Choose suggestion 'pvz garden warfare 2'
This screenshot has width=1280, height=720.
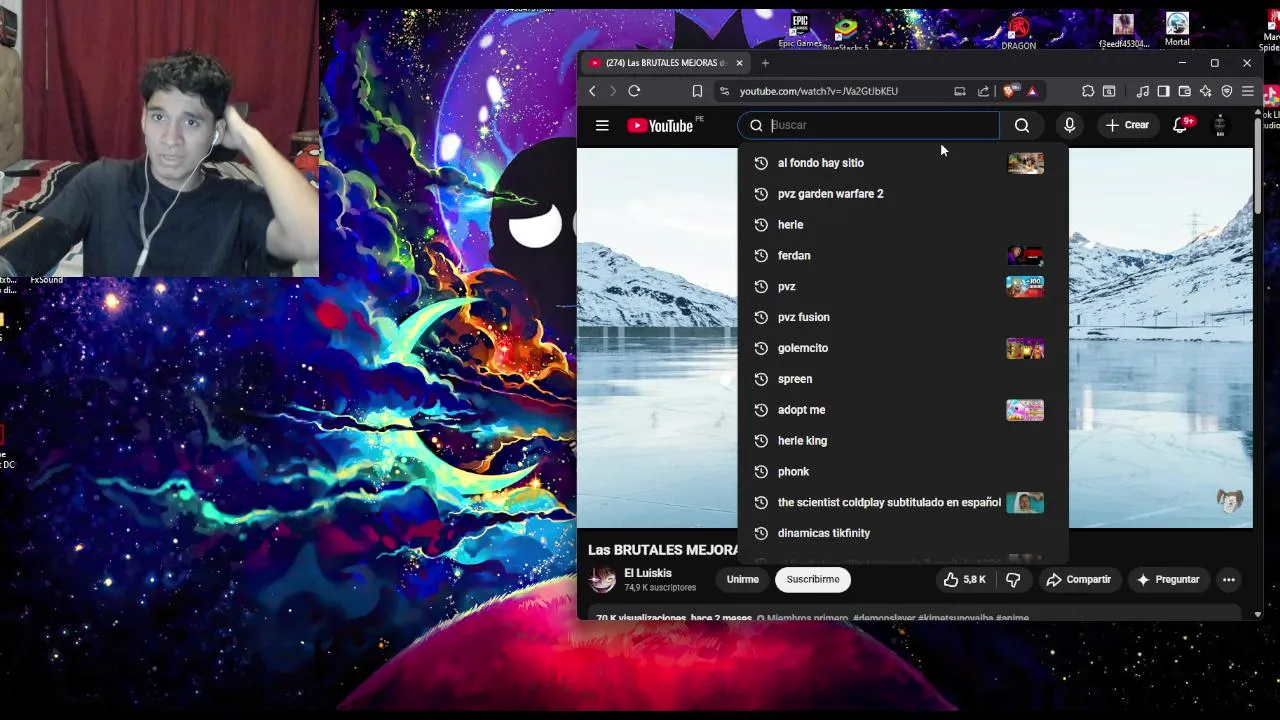pyautogui.click(x=903, y=194)
